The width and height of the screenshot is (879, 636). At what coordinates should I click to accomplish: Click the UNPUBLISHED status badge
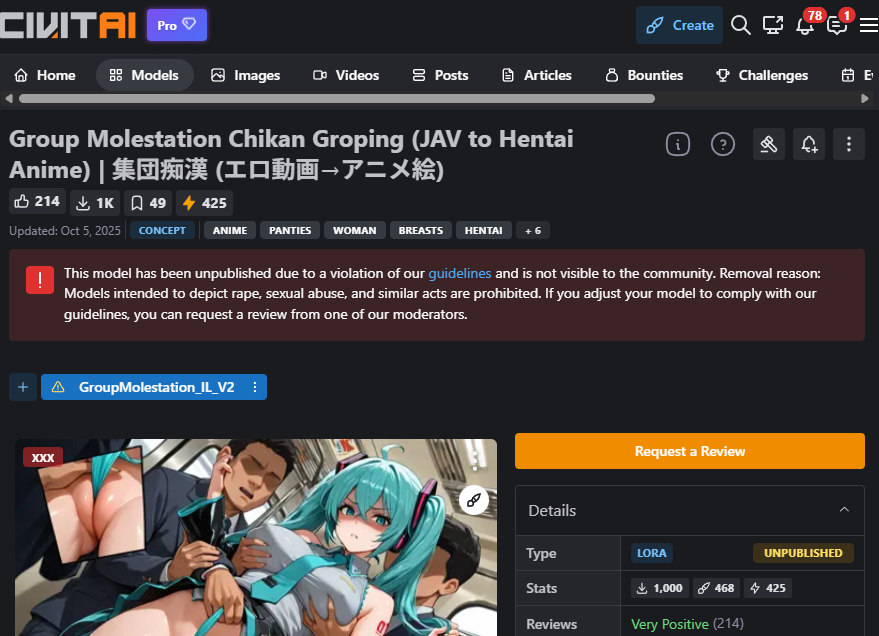[x=803, y=553]
